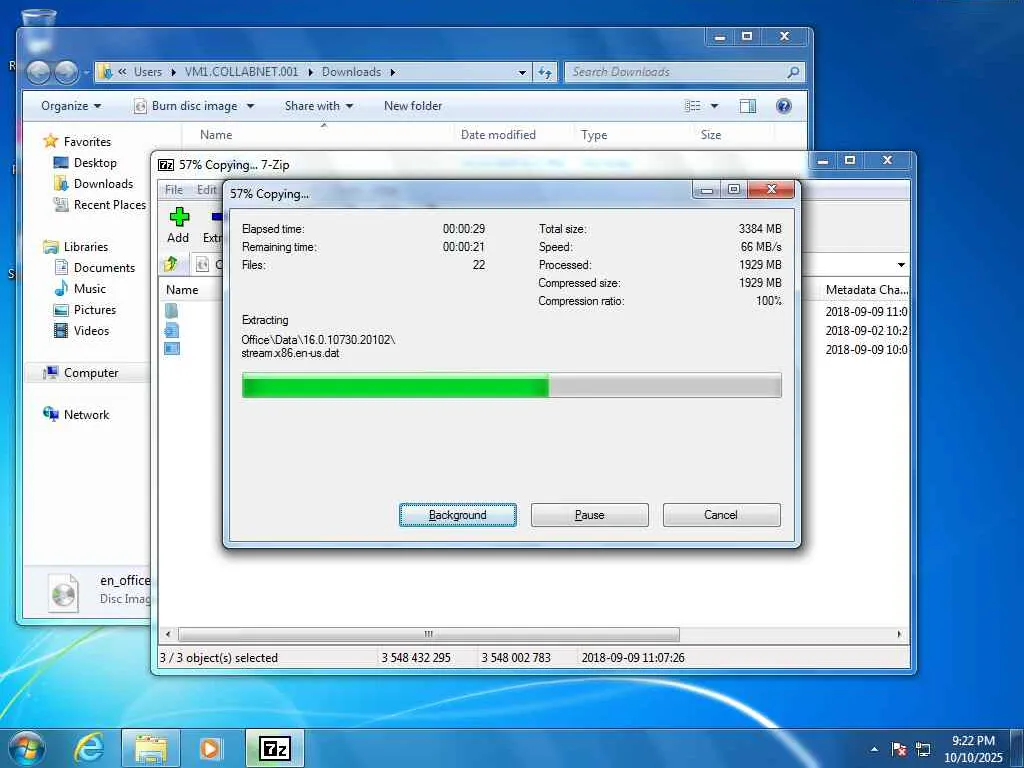
Task: Open the Music library
Action: coord(89,288)
